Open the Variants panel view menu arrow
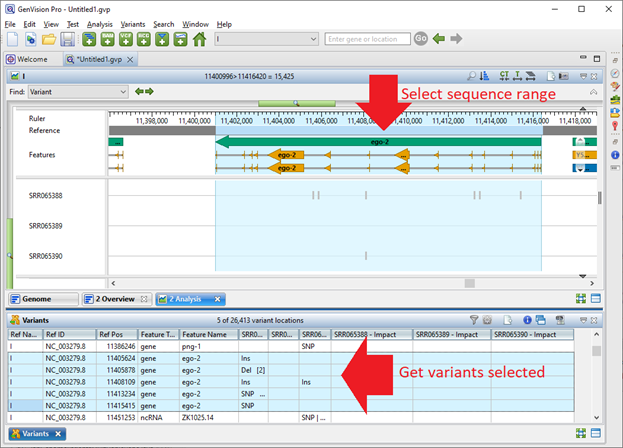 click(x=583, y=320)
